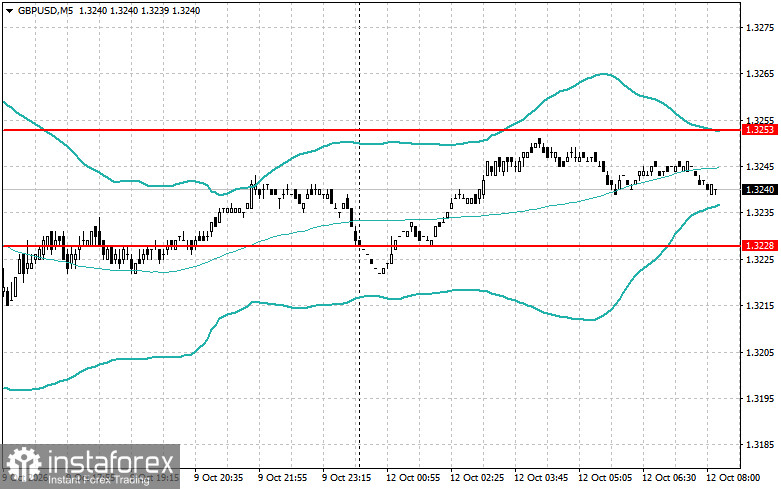Viewport: 781px width, 489px height.
Task: Select the lower red horizontal line at 1.3228
Action: pos(371,245)
